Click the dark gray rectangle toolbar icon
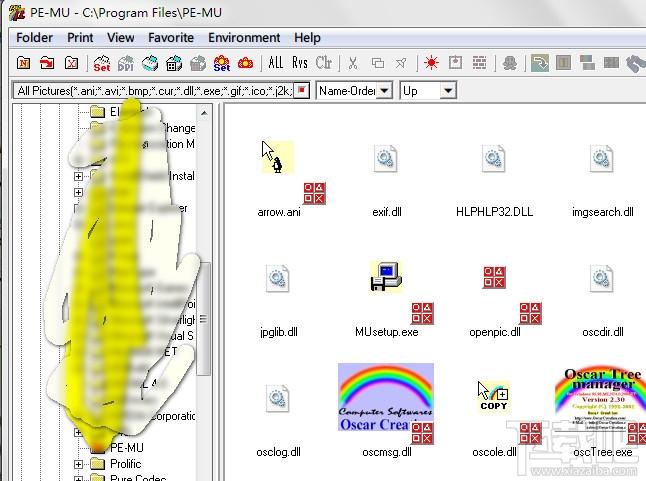This screenshot has width=646, height=481. click(x=611, y=63)
